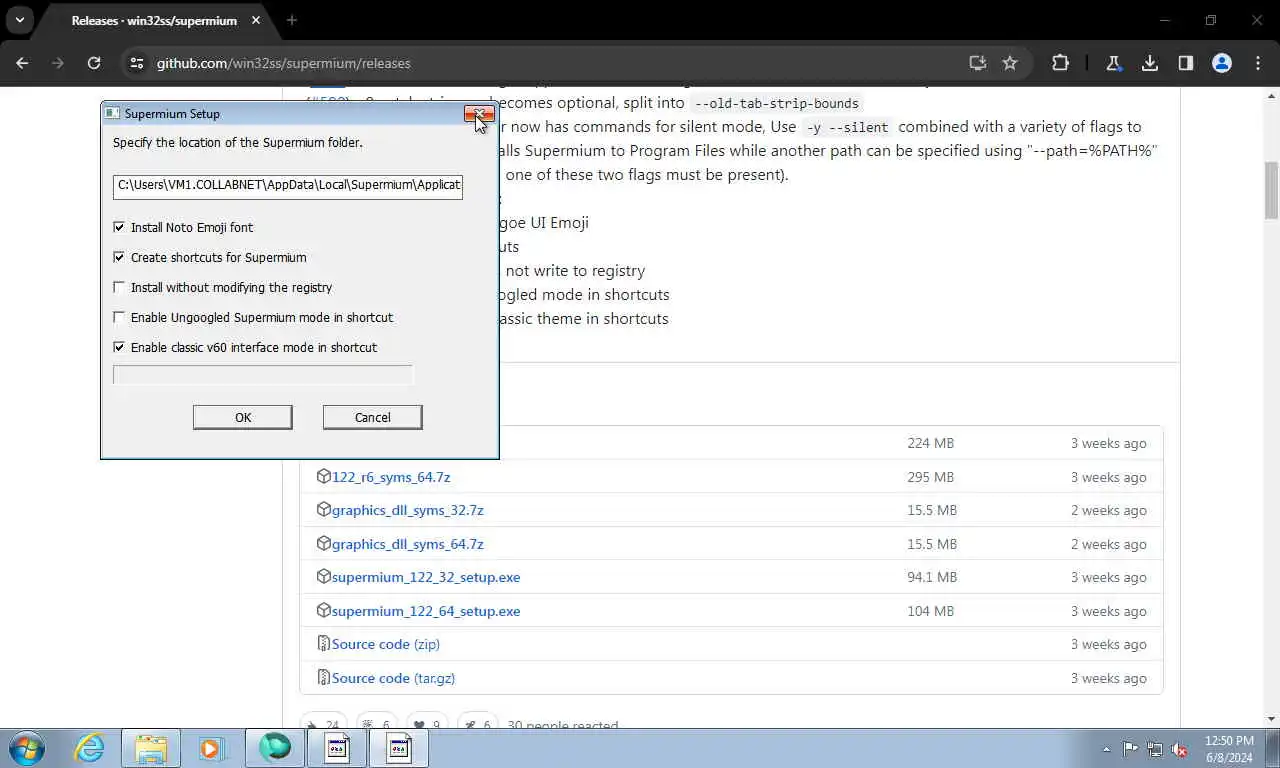
Task: Show hidden tray icons arrow
Action: coord(1106,749)
